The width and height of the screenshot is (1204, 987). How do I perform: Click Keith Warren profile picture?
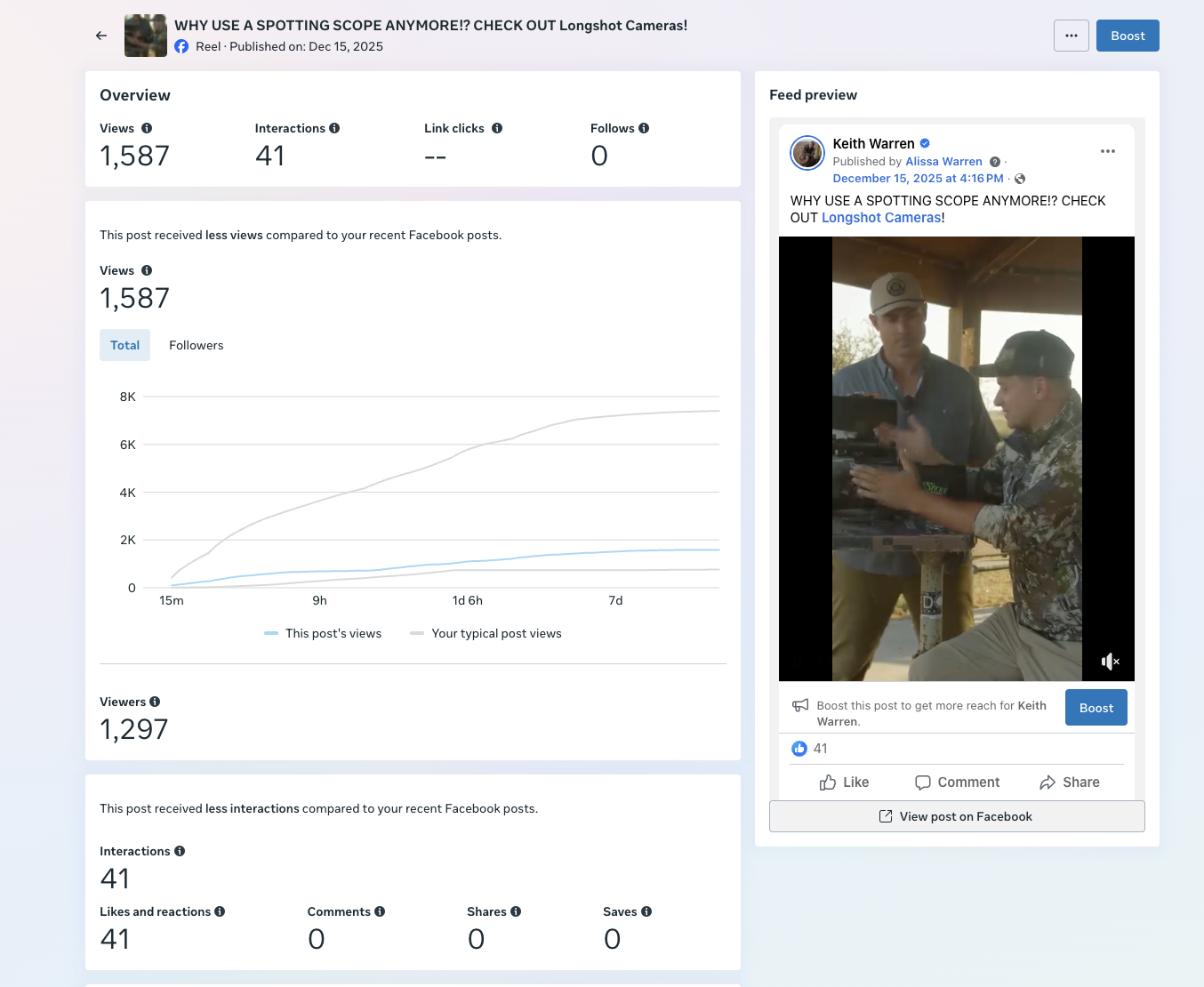[807, 153]
